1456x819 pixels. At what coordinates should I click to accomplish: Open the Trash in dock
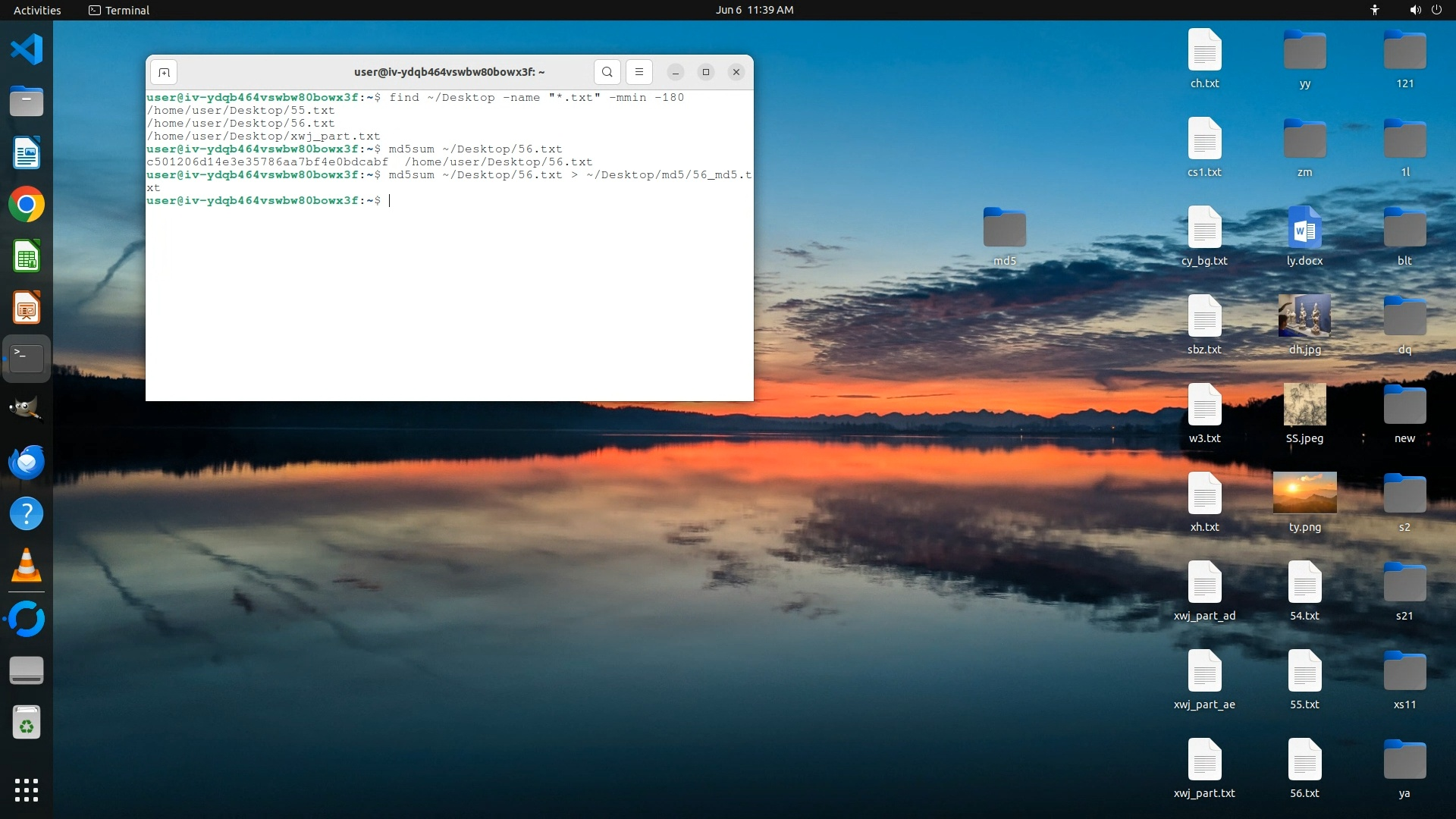click(x=27, y=723)
